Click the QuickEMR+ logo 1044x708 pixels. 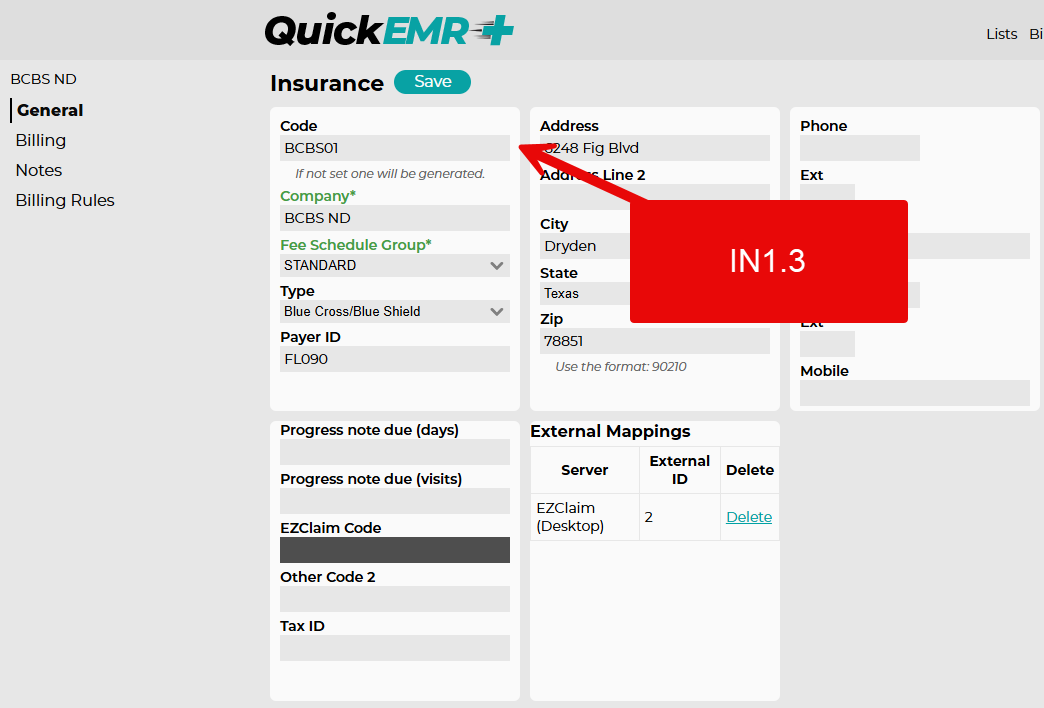tap(390, 31)
